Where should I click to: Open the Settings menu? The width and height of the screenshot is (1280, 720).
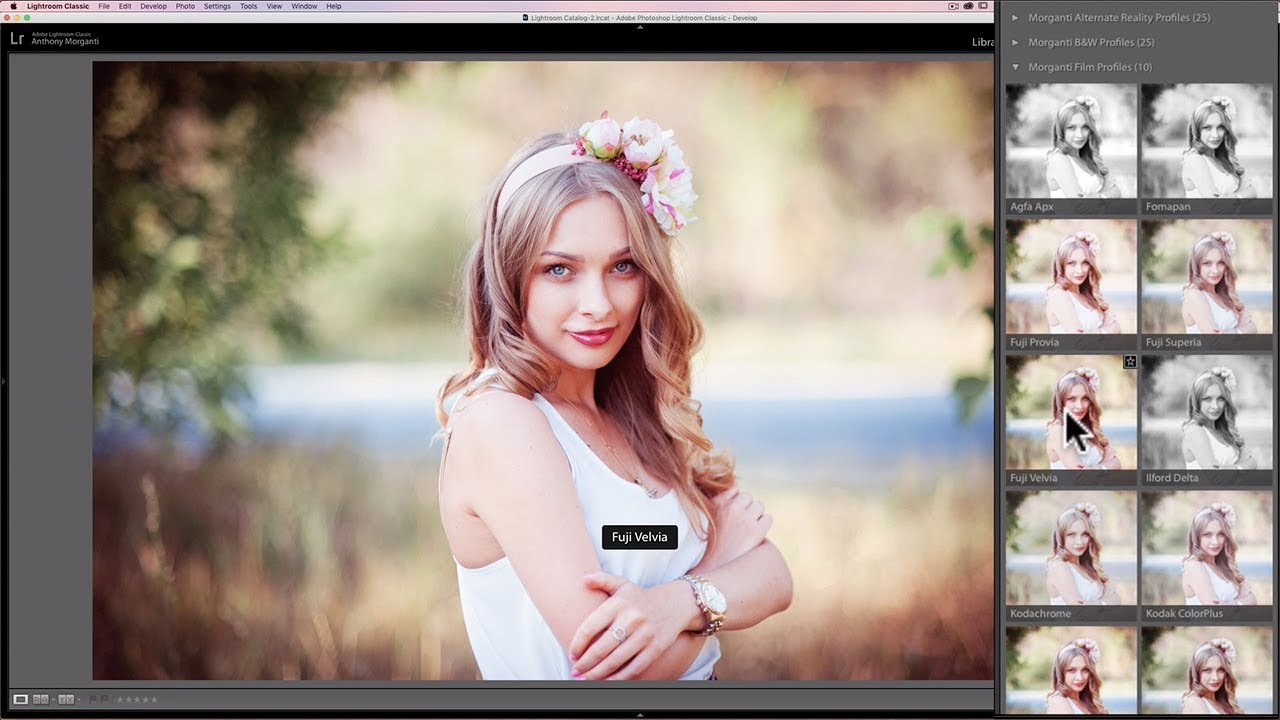coord(217,6)
